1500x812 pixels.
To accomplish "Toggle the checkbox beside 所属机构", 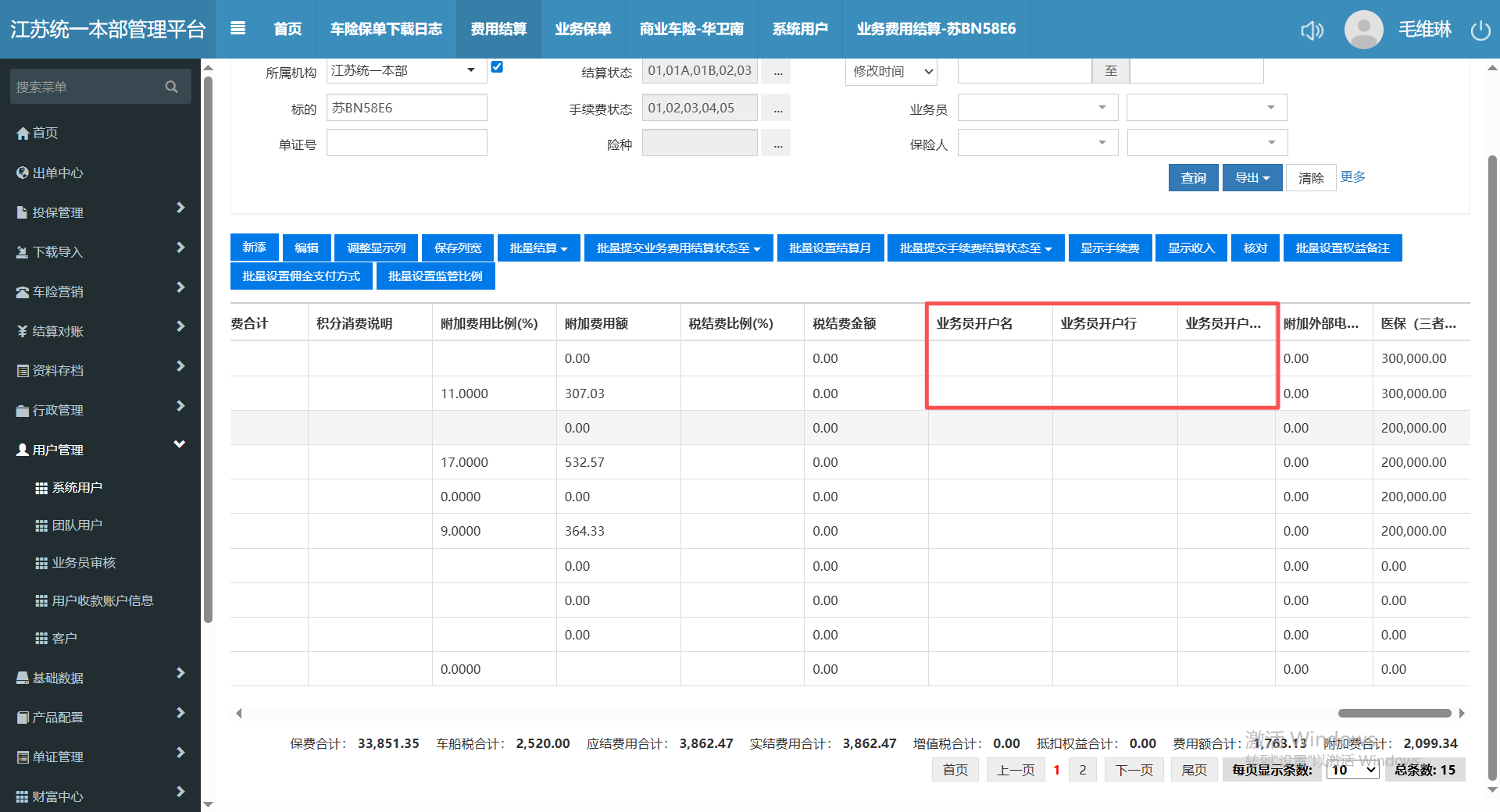I will [497, 67].
